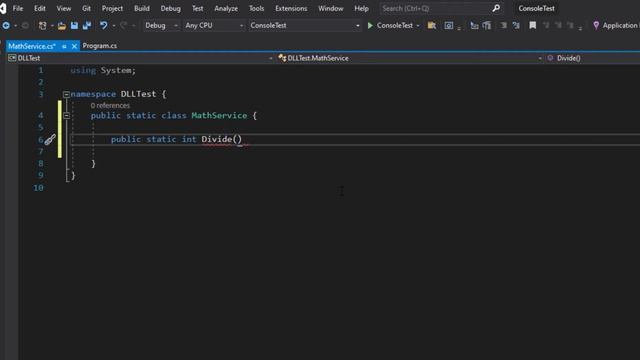Toggle a bookmark with bookmark icon
The width and height of the screenshot is (640, 360).
point(533,25)
